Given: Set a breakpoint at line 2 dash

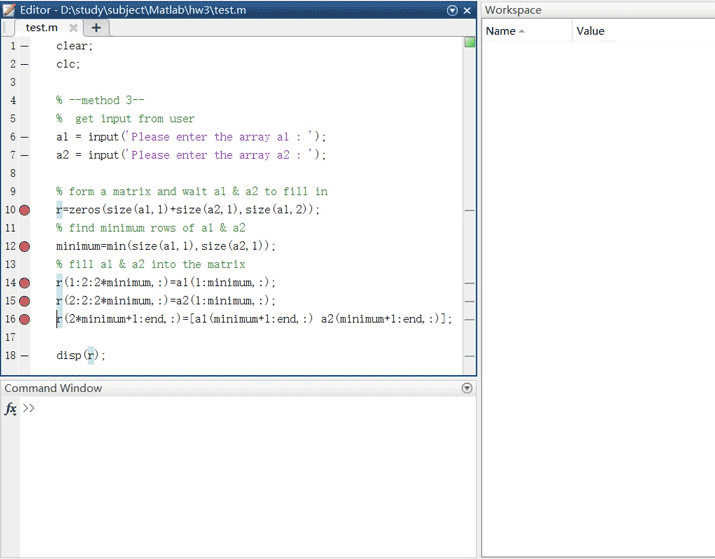Looking at the screenshot, I should pyautogui.click(x=25, y=64).
